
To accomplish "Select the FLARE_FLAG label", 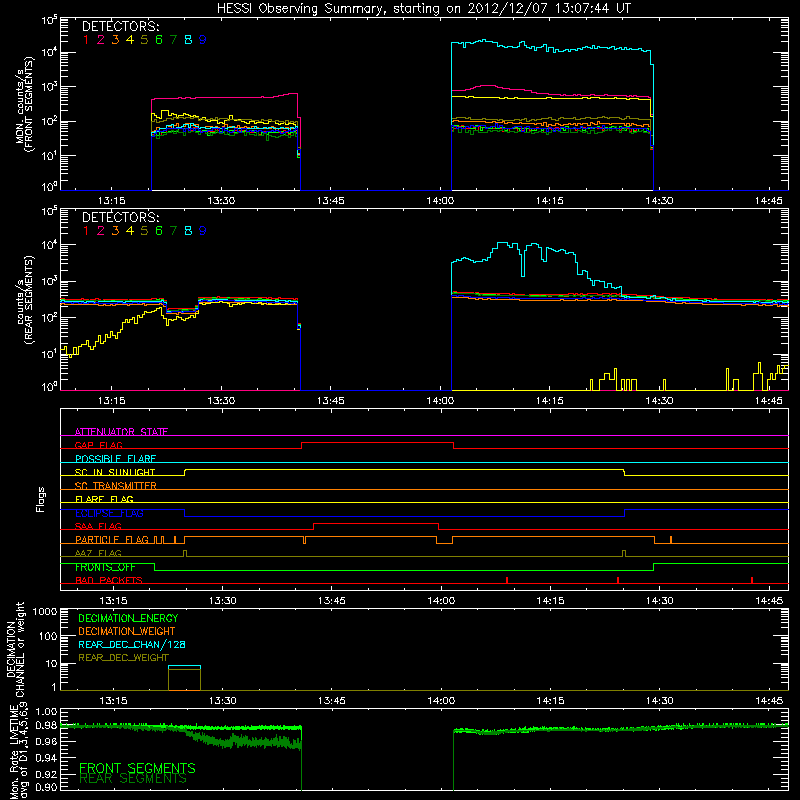I will pyautogui.click(x=104, y=499).
